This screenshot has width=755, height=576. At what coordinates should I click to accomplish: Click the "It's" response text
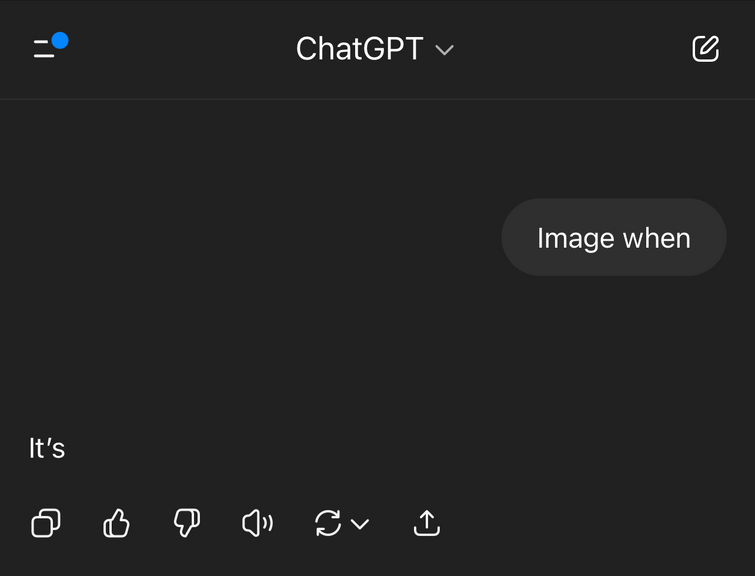coord(47,448)
